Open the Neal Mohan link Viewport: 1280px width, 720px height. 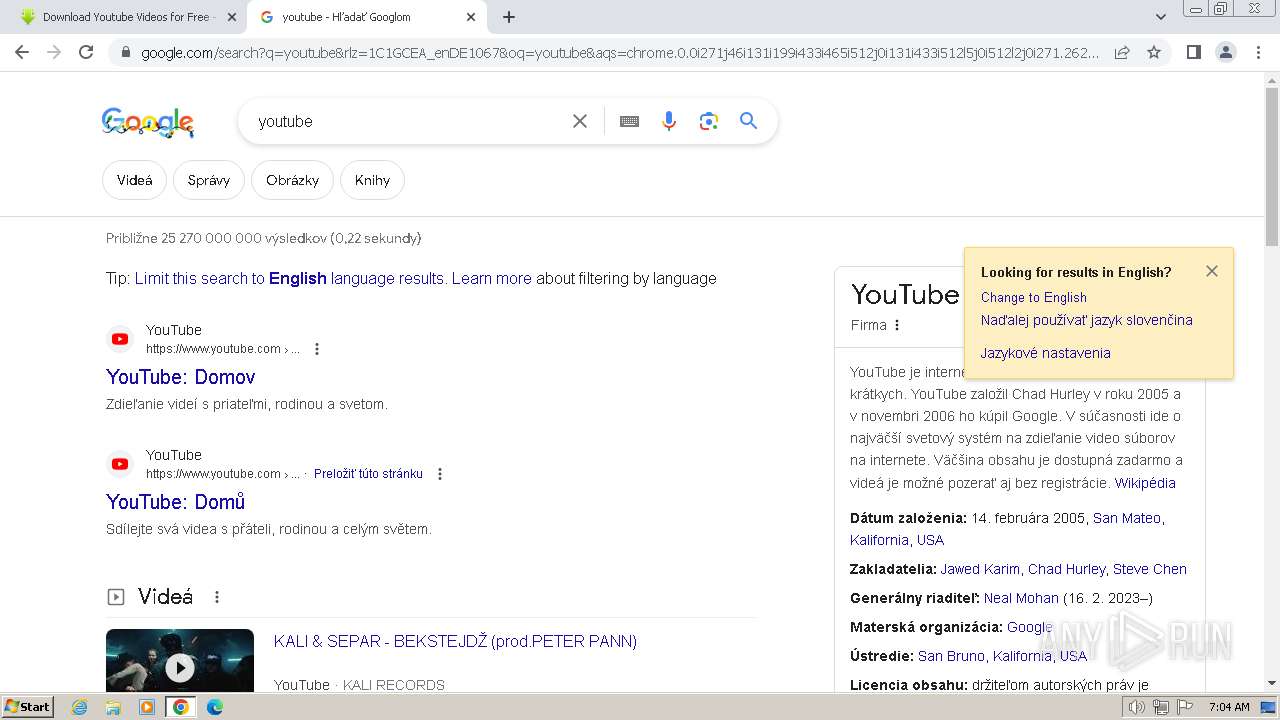(x=1021, y=598)
